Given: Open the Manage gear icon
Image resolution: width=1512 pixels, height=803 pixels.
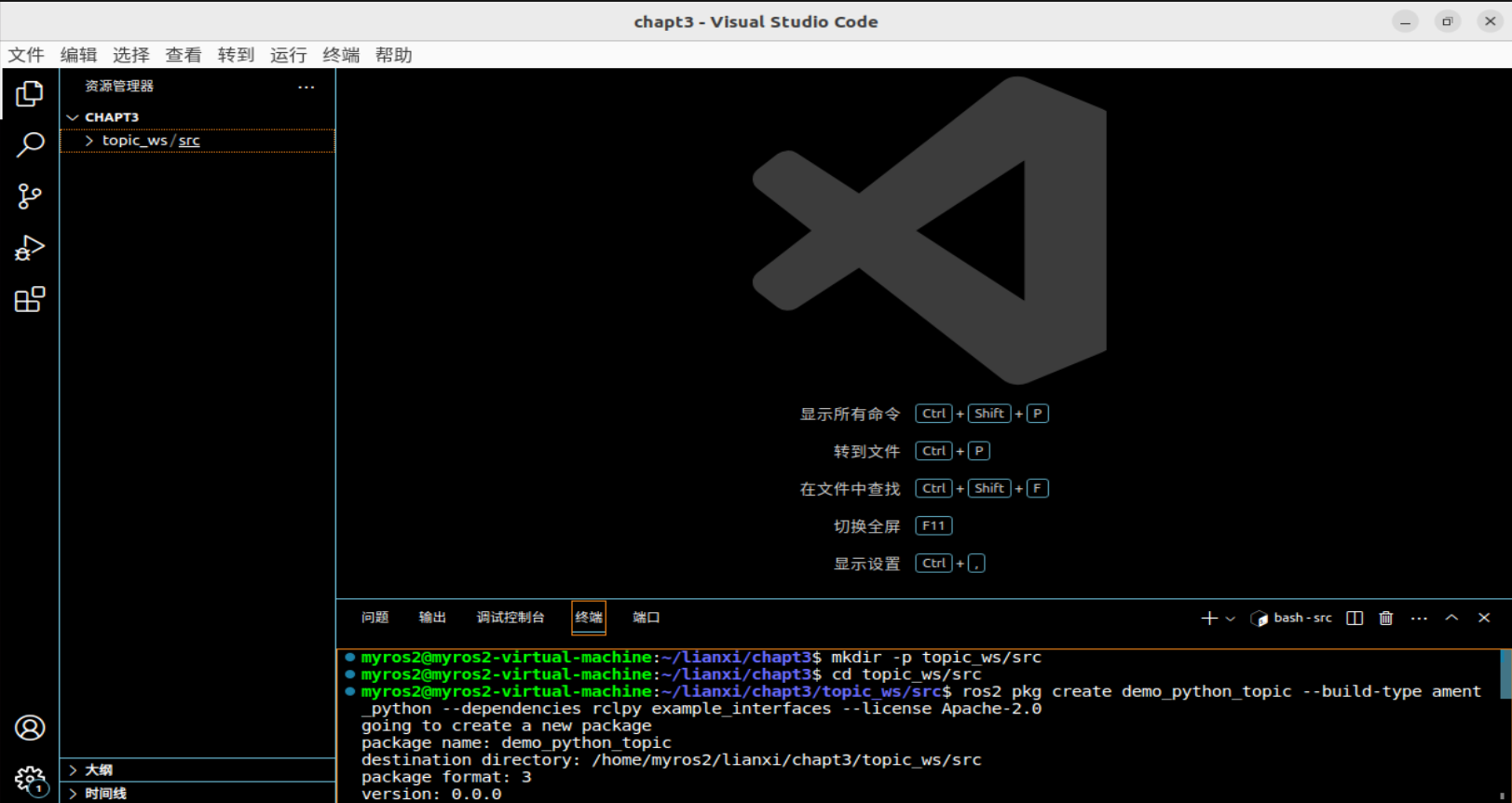Looking at the screenshot, I should pos(30,780).
